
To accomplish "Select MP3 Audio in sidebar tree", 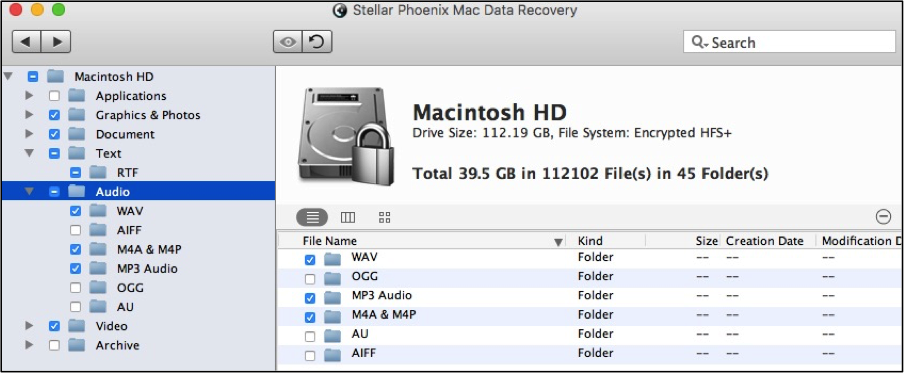I will click(x=147, y=268).
